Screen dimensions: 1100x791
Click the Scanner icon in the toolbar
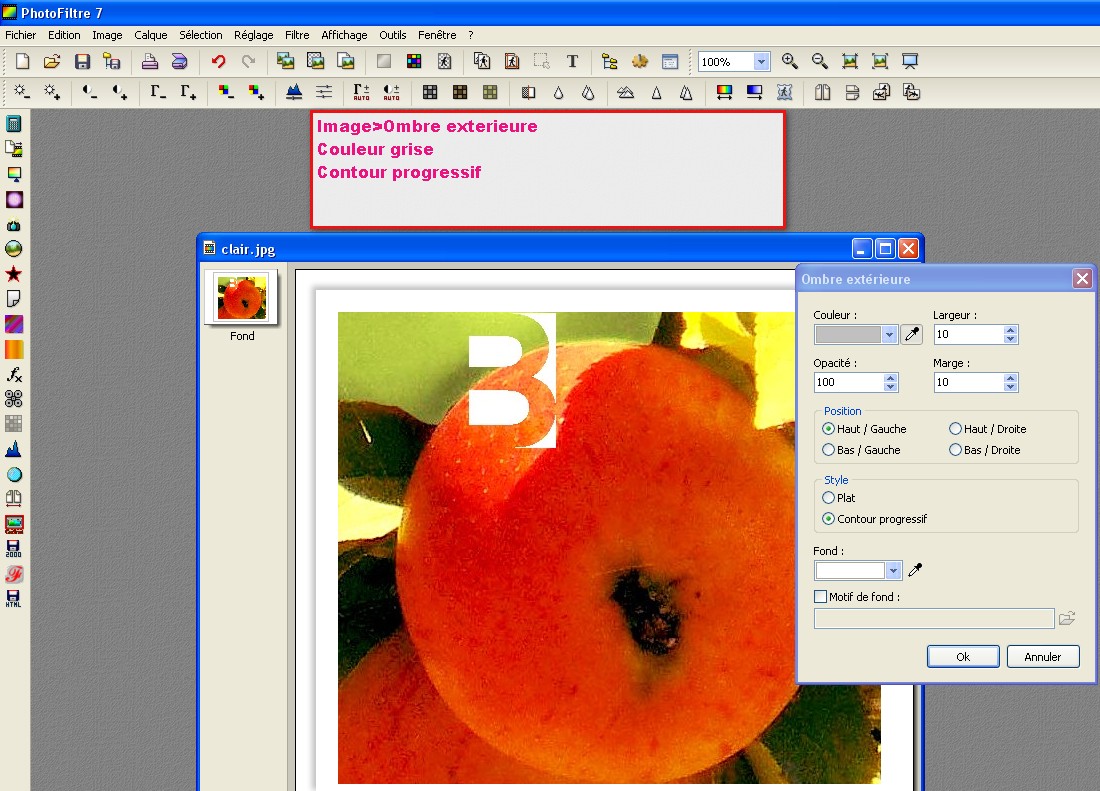coord(180,62)
